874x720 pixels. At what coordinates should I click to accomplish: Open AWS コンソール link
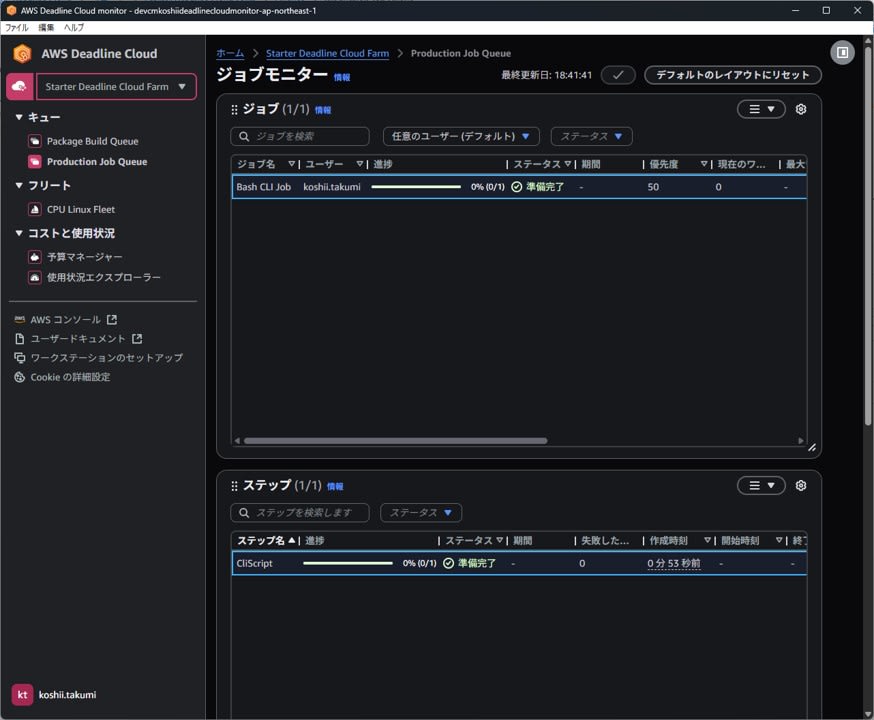click(x=65, y=319)
